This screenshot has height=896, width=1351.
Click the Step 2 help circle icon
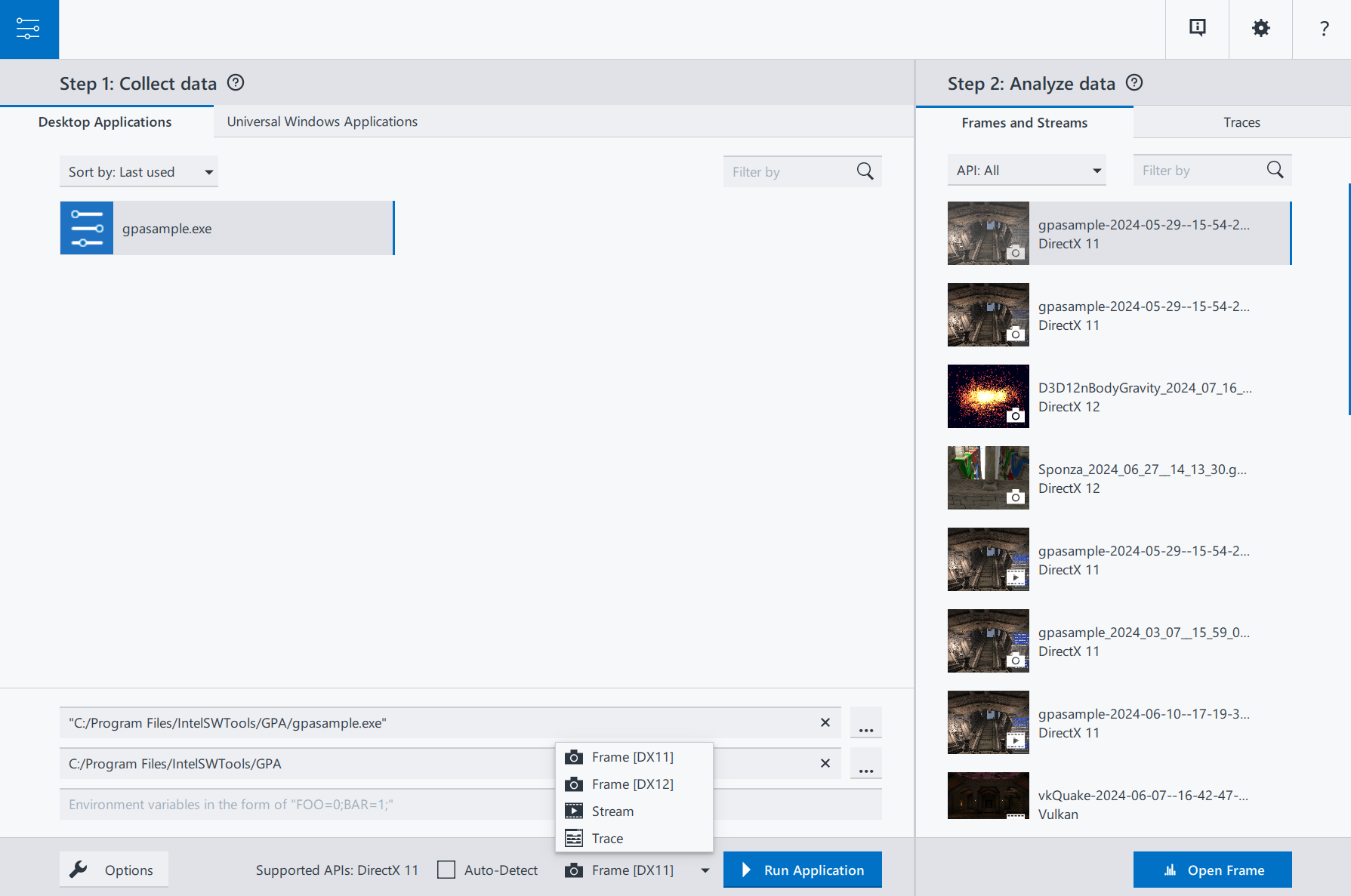tap(1134, 82)
